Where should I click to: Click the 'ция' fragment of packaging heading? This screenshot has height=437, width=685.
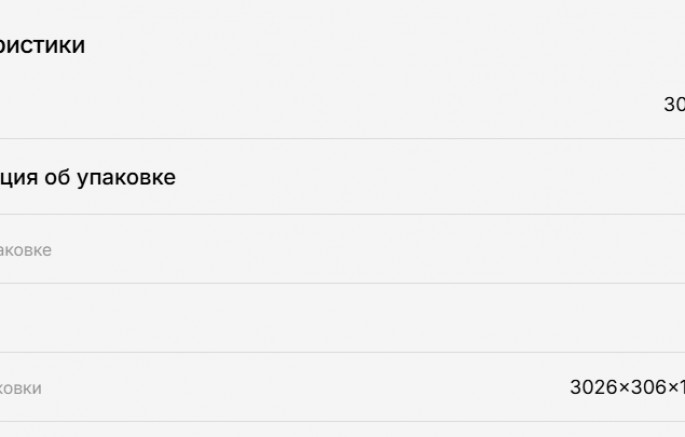[19, 179]
